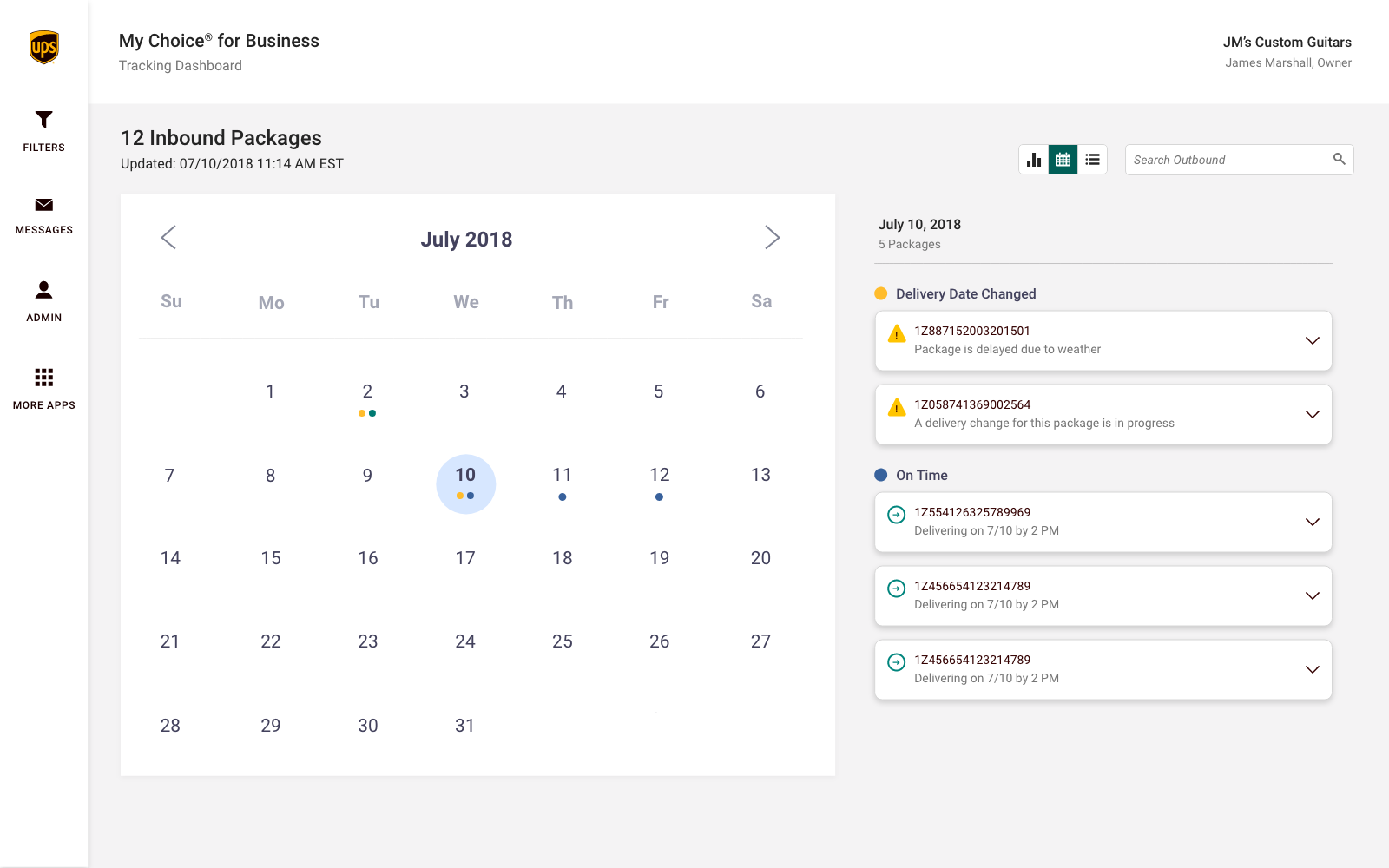Open Messages from the sidebar
1389x868 pixels.
[43, 216]
